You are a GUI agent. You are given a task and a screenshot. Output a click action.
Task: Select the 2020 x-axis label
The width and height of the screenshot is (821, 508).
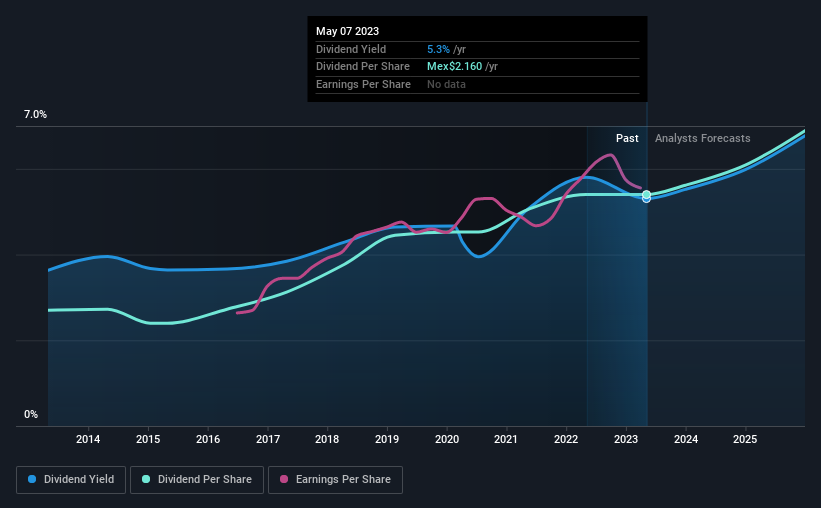[447, 439]
